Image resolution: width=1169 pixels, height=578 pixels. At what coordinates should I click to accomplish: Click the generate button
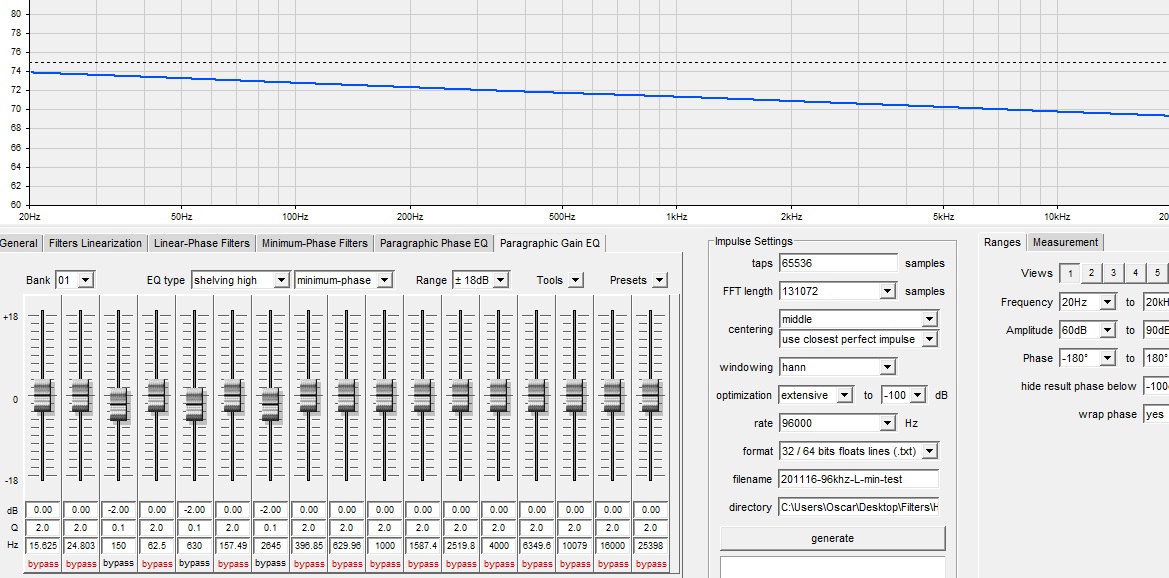point(832,538)
